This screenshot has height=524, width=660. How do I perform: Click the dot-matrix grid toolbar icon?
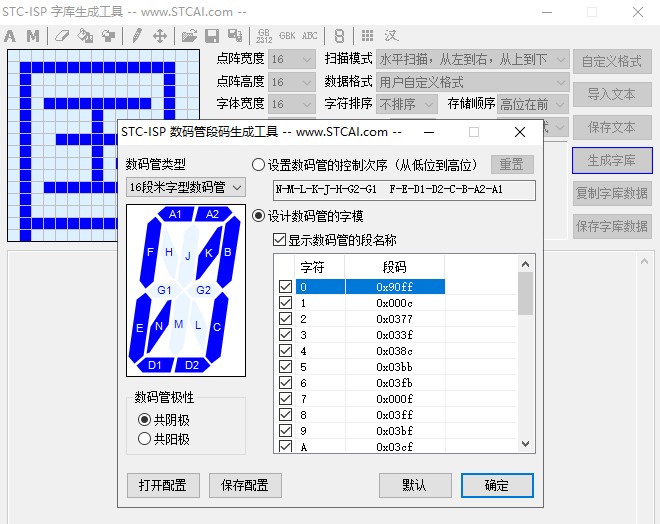[x=367, y=36]
